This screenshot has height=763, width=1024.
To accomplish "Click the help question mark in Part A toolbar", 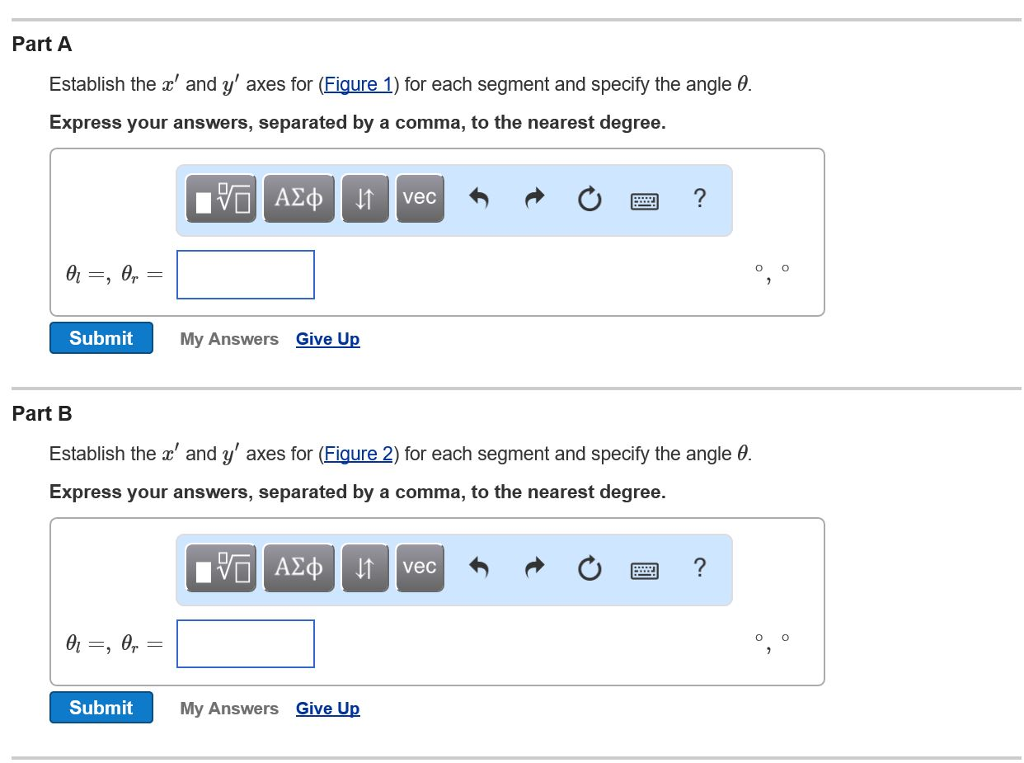I will coord(699,199).
